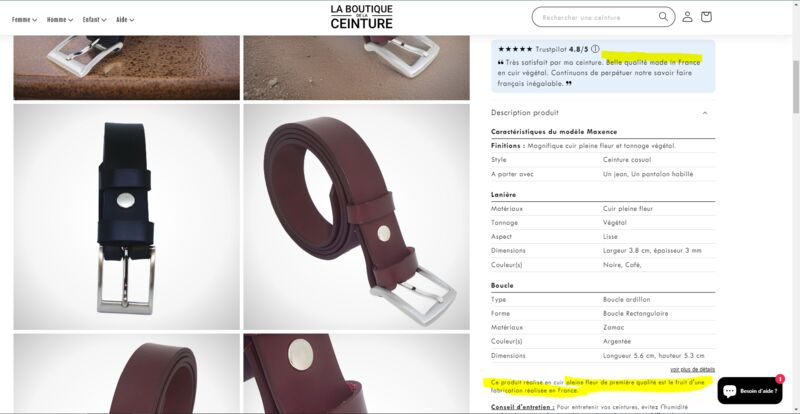Click the search magnifier icon
The width and height of the screenshot is (800, 414).
point(663,17)
